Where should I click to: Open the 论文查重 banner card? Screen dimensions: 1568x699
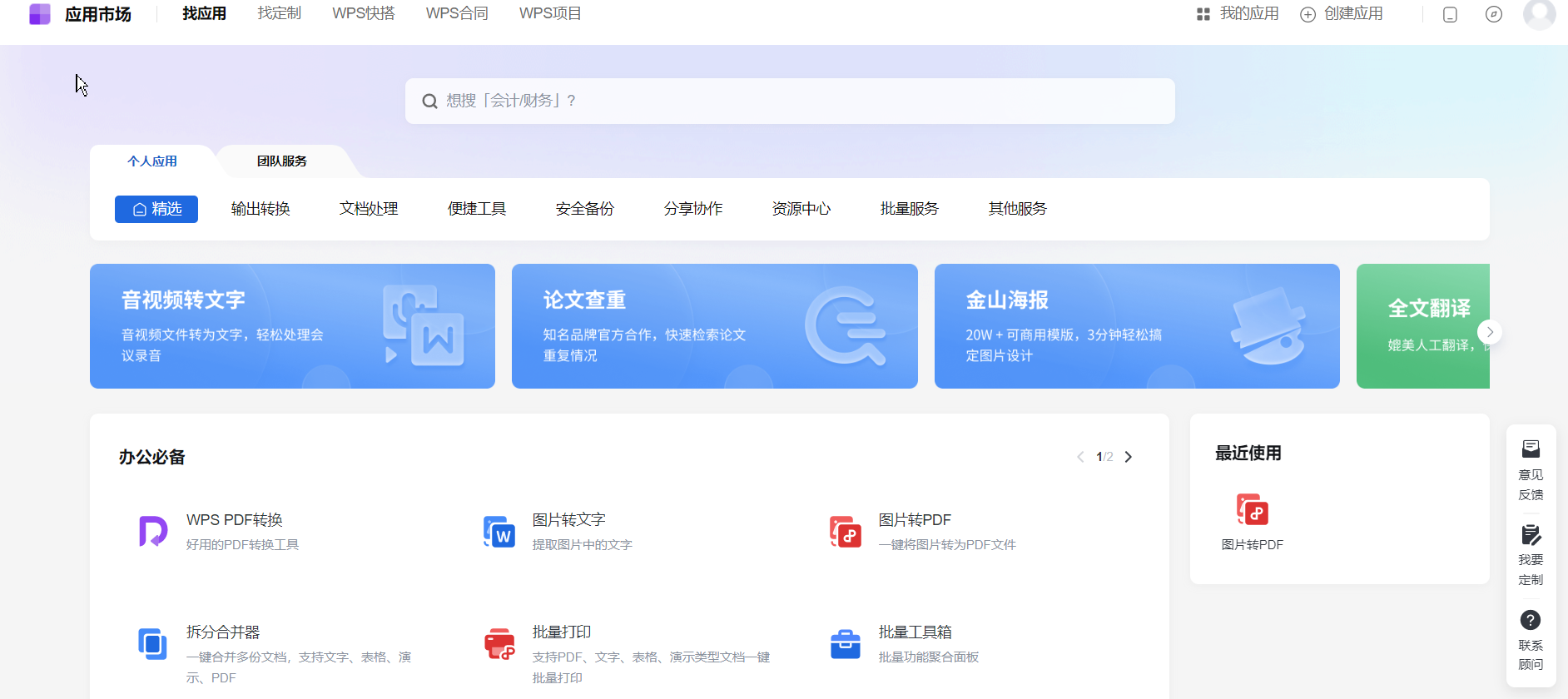click(x=714, y=326)
